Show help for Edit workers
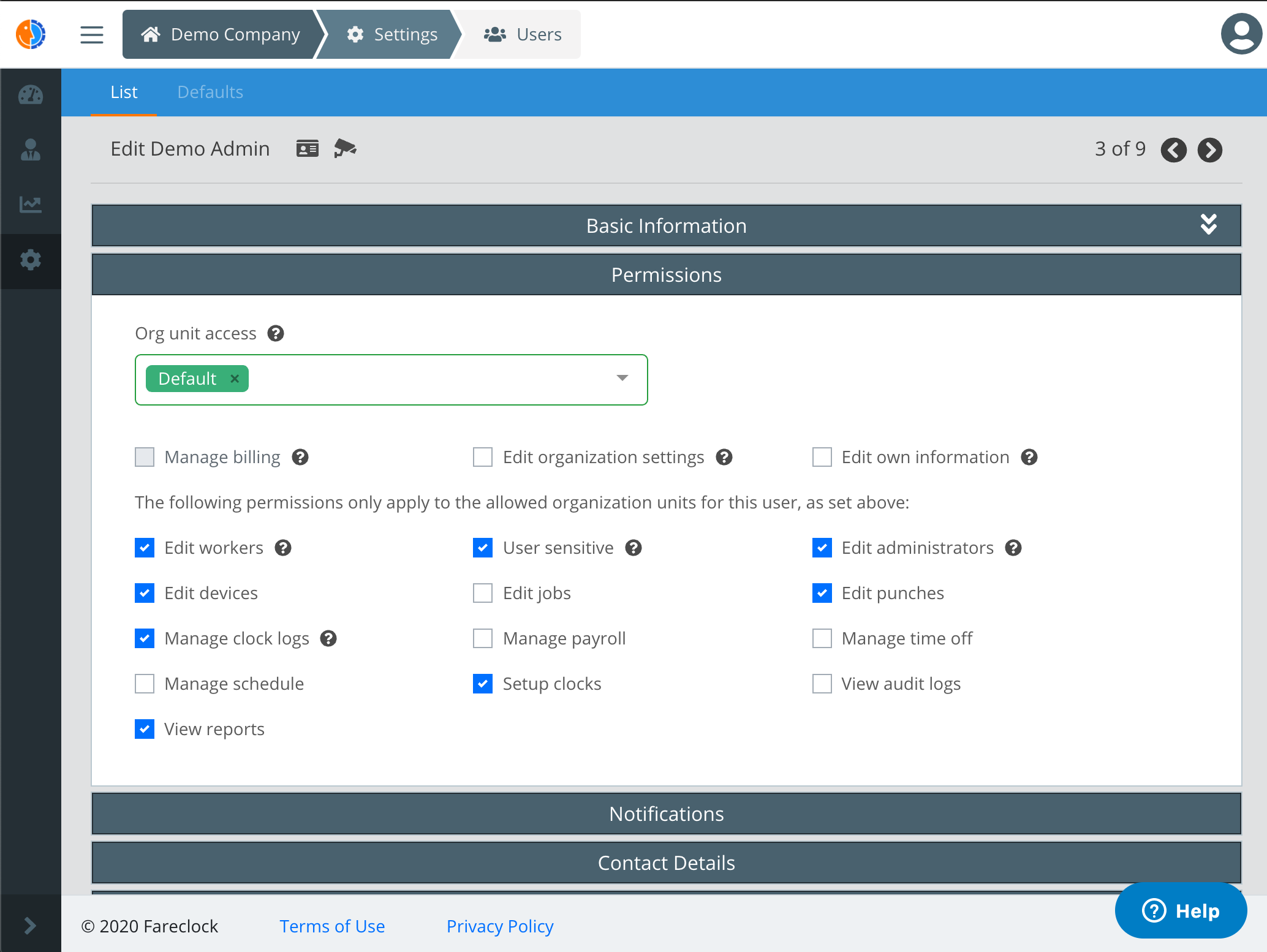This screenshot has width=1267, height=952. click(283, 548)
